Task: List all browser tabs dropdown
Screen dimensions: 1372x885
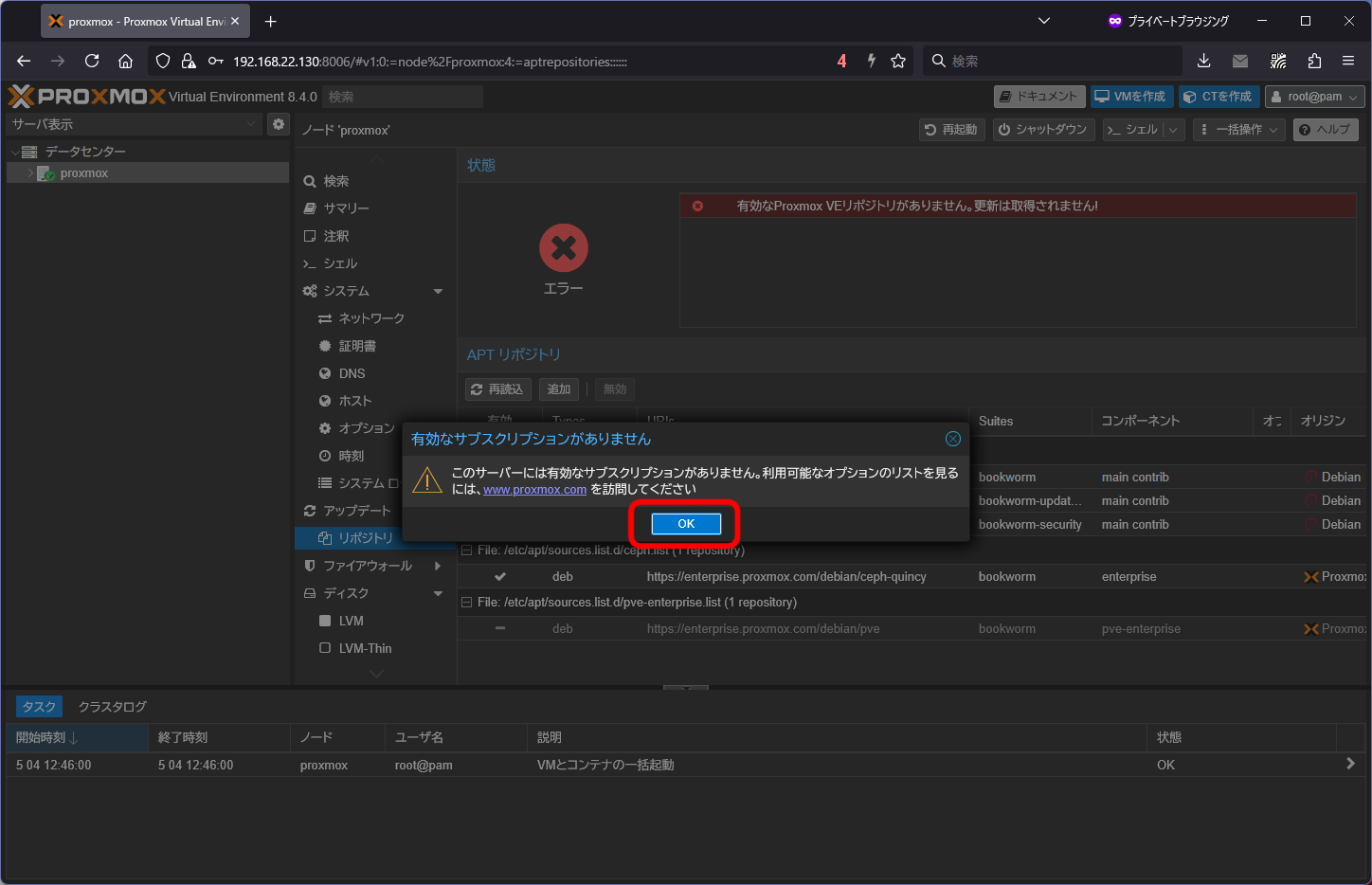Action: click(1044, 21)
